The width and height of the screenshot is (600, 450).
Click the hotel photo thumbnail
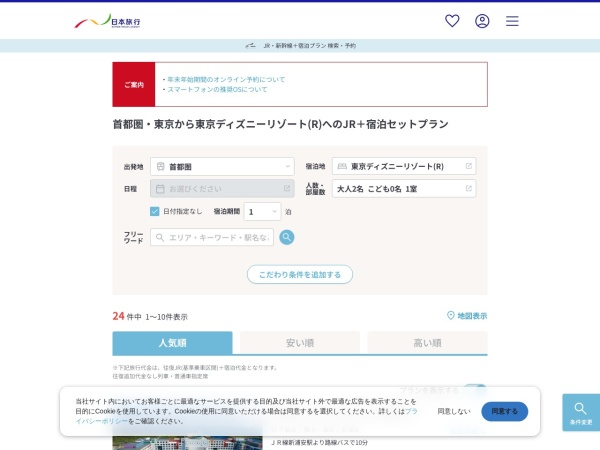(x=188, y=440)
